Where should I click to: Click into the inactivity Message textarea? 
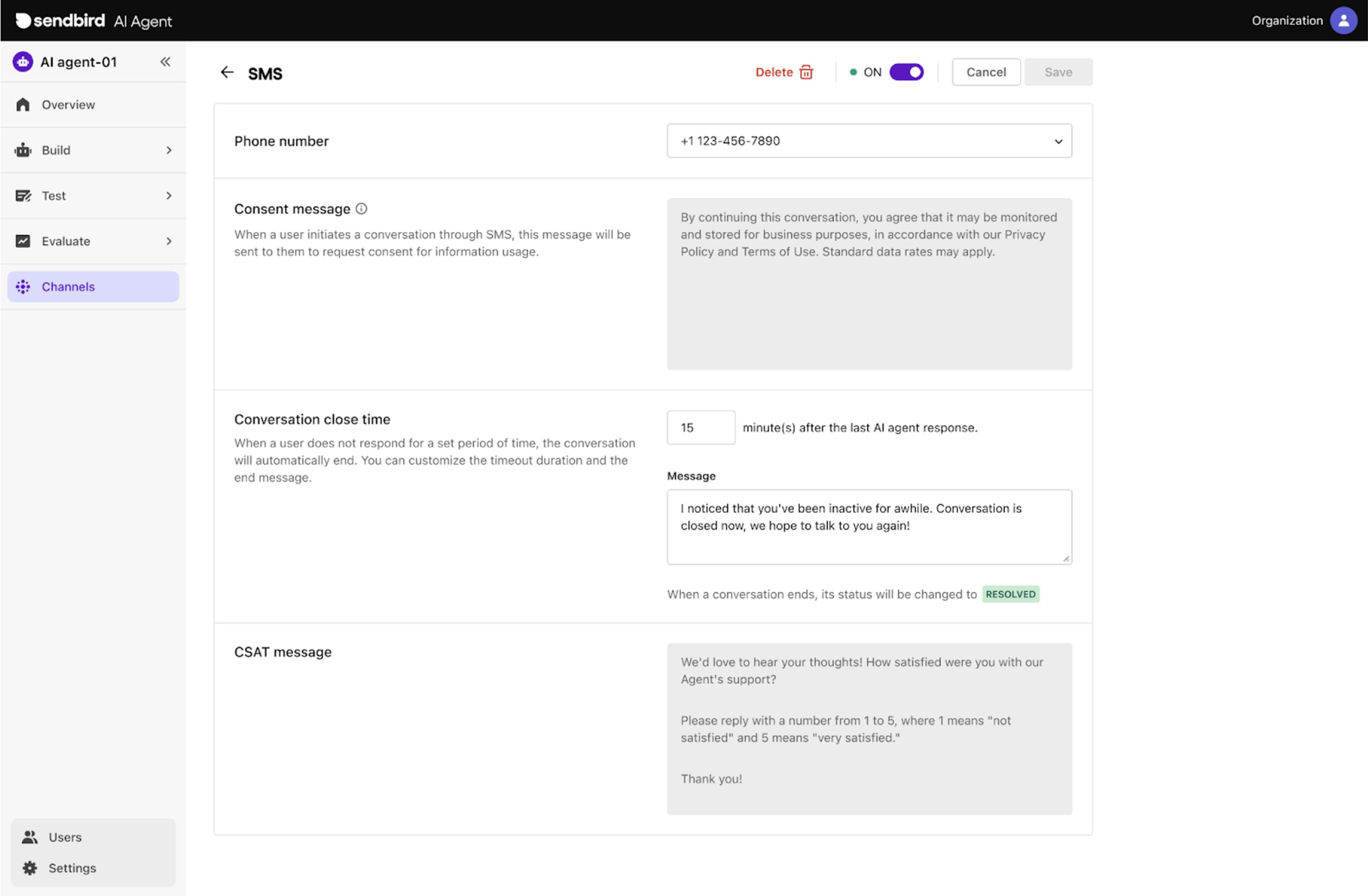(x=868, y=527)
